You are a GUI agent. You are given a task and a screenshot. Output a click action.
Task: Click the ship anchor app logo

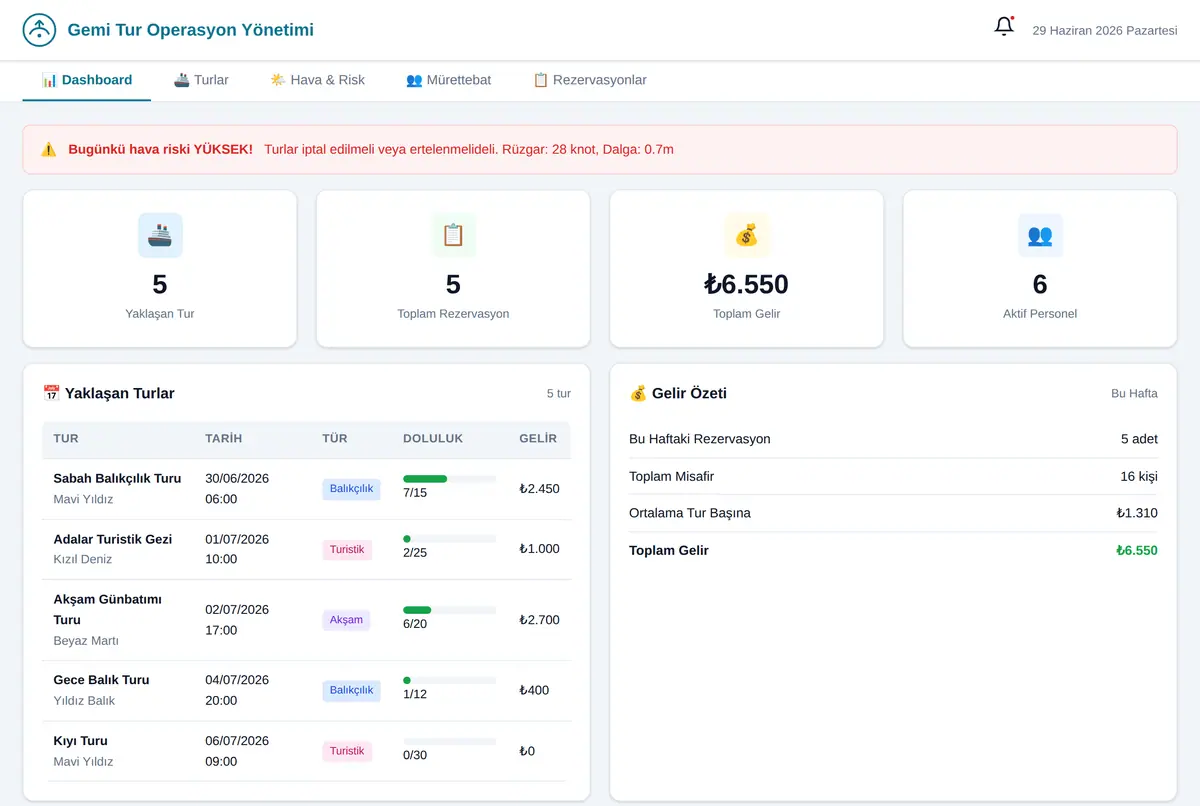click(x=39, y=30)
